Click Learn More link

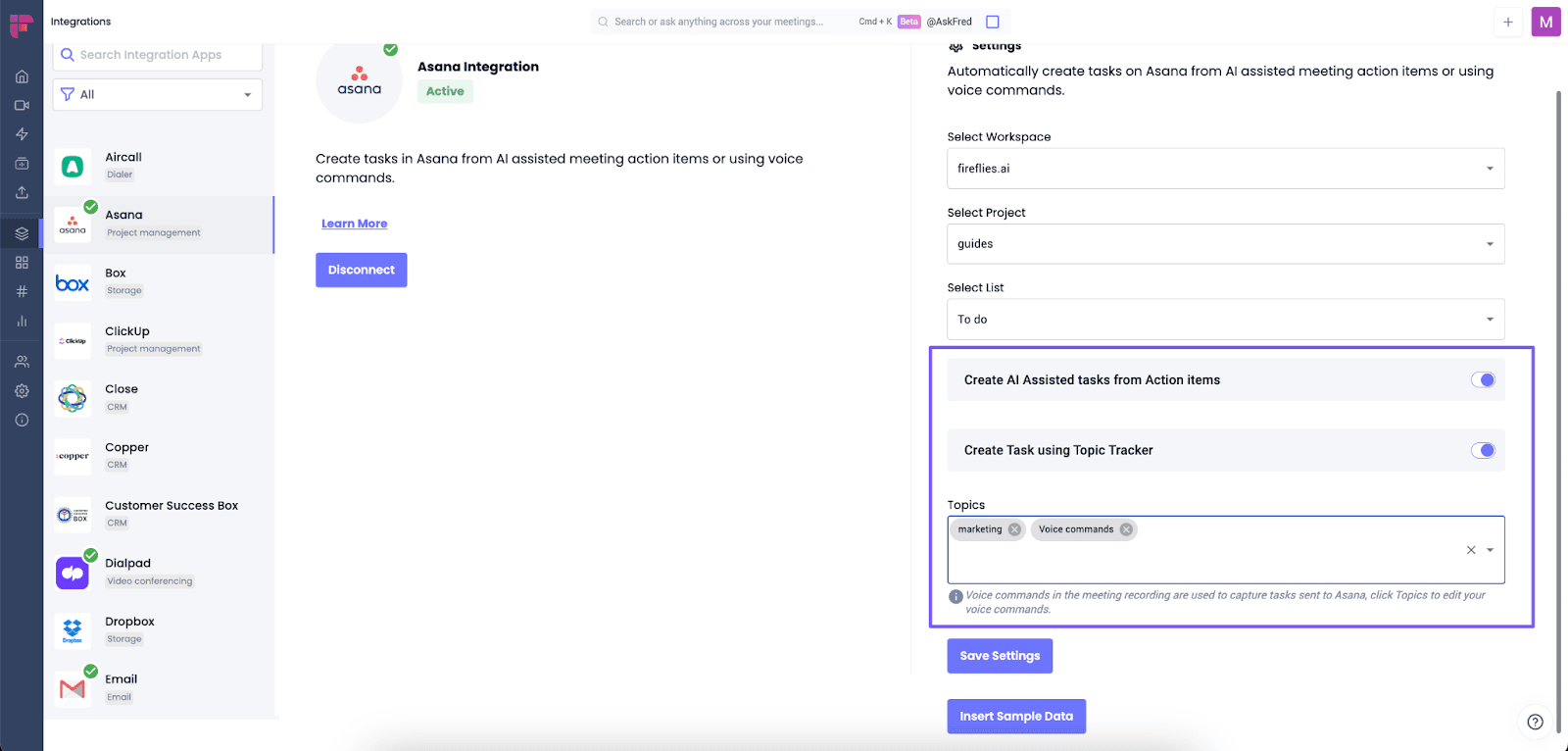pos(355,224)
